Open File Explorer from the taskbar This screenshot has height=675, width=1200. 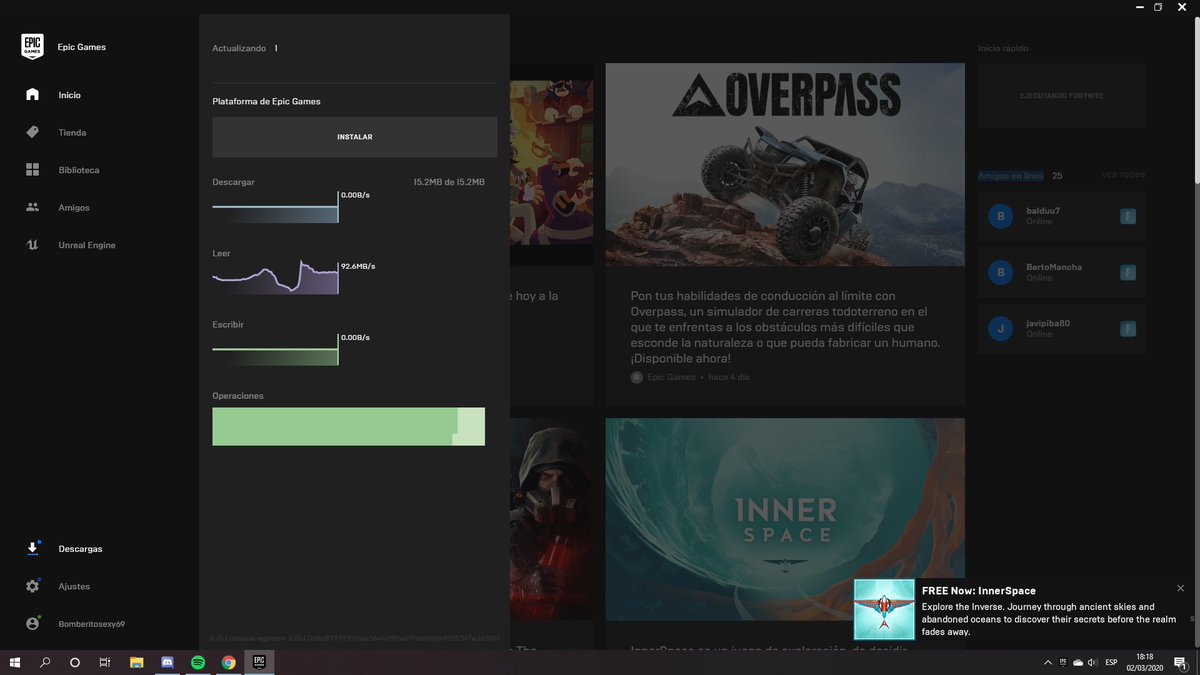(137, 662)
